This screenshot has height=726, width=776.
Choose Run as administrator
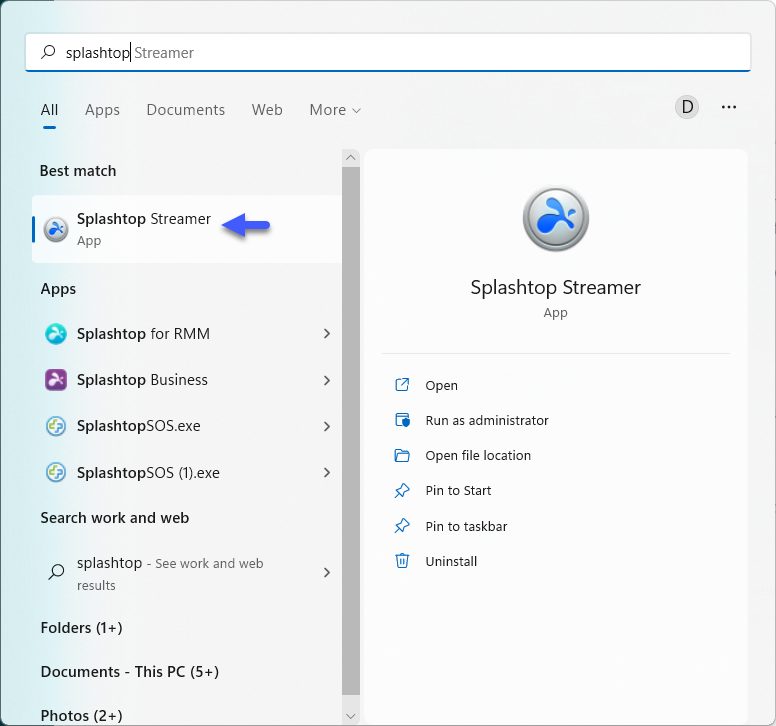coord(486,421)
